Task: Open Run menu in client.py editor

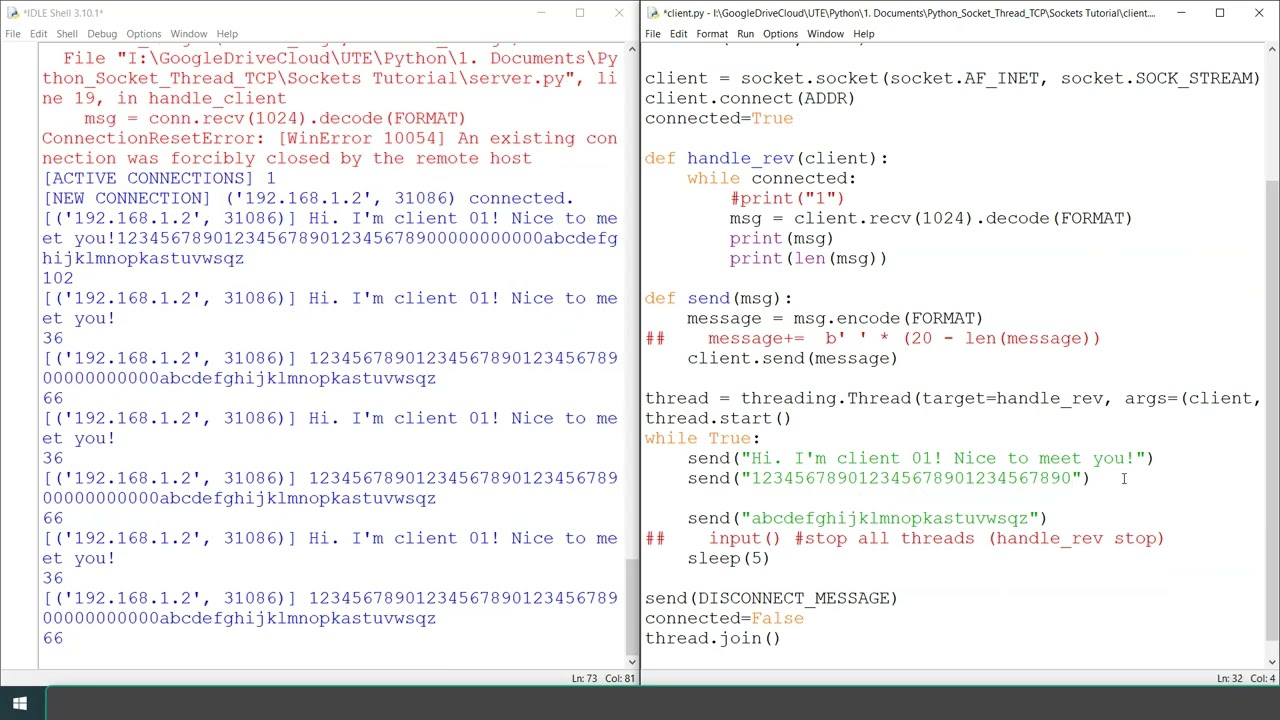Action: (745, 34)
